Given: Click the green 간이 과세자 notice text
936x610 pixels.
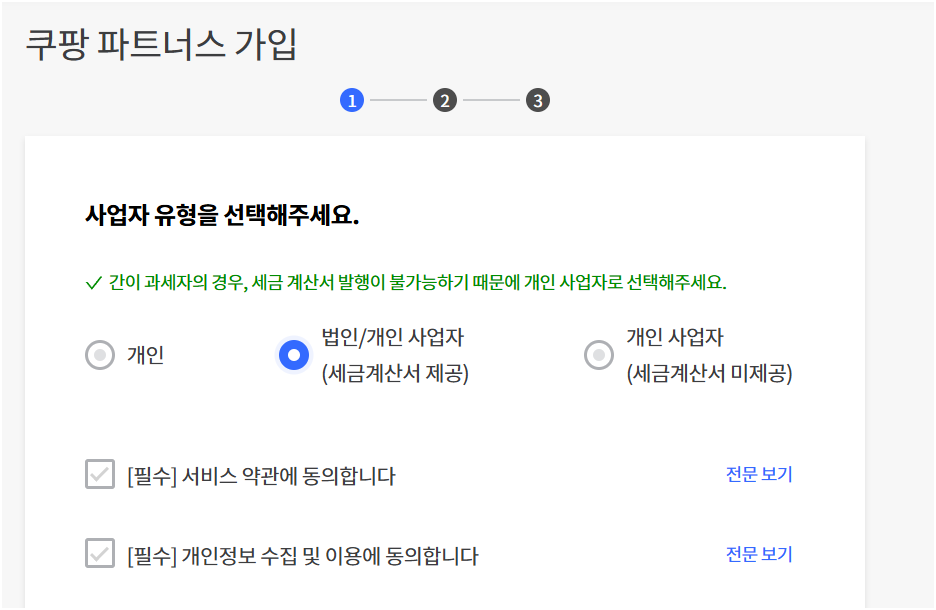Looking at the screenshot, I should tap(417, 282).
